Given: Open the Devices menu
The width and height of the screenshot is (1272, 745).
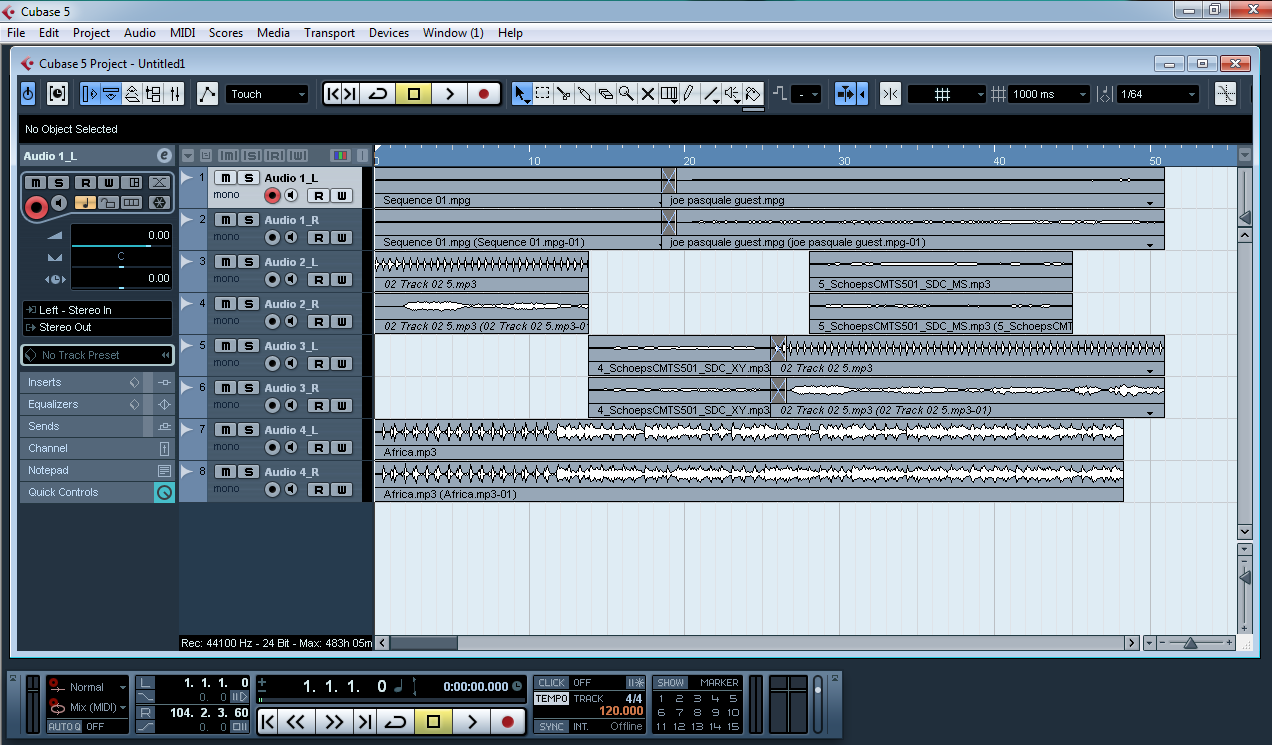Looking at the screenshot, I should (x=389, y=33).
